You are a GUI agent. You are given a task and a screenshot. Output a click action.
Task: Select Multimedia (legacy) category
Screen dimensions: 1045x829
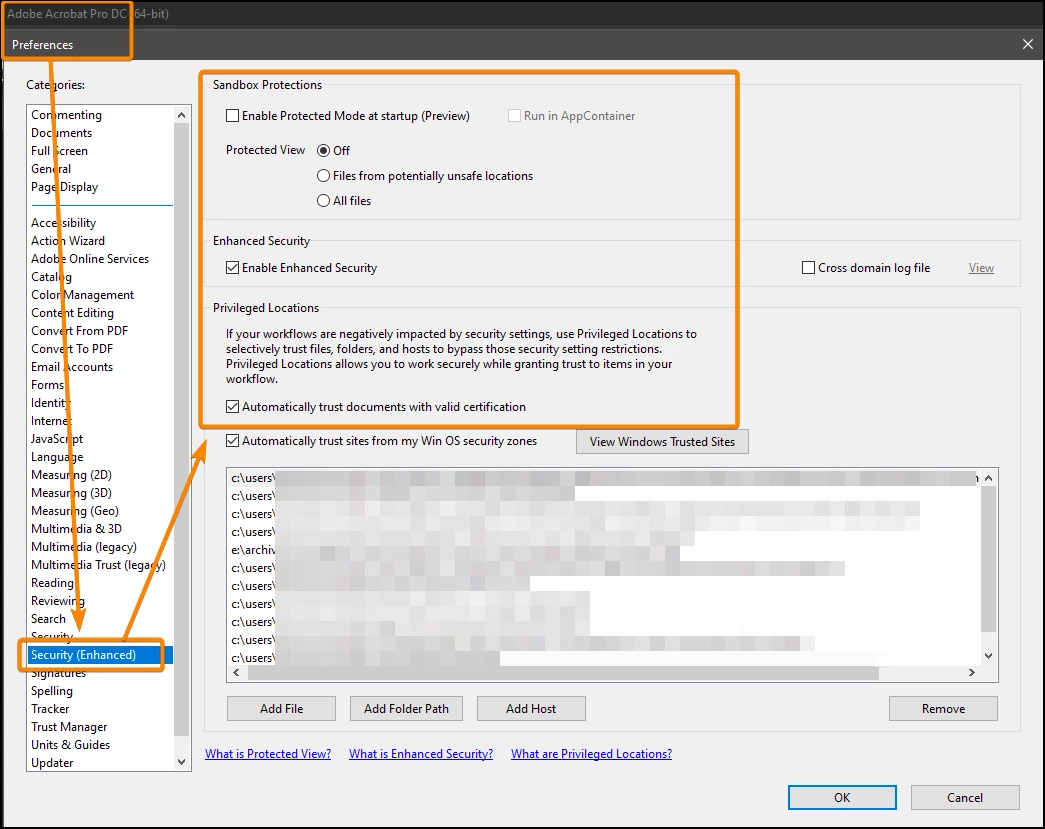pyautogui.click(x=84, y=546)
